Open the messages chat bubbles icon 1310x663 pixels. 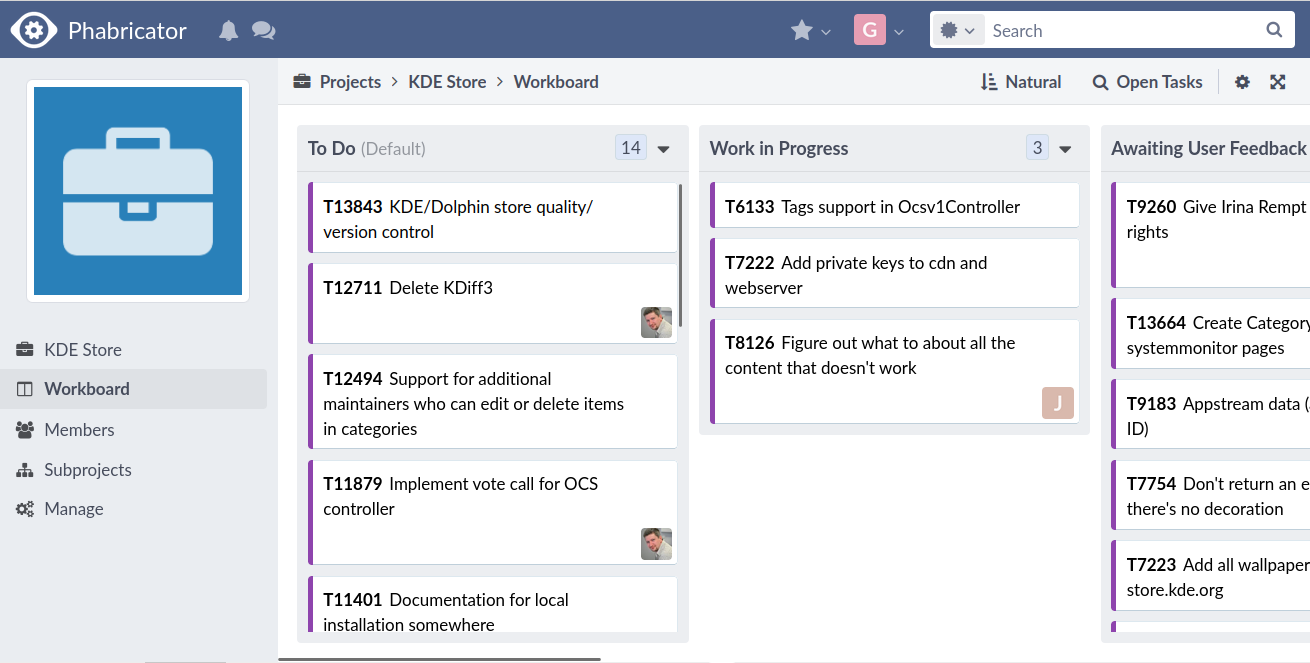click(263, 31)
